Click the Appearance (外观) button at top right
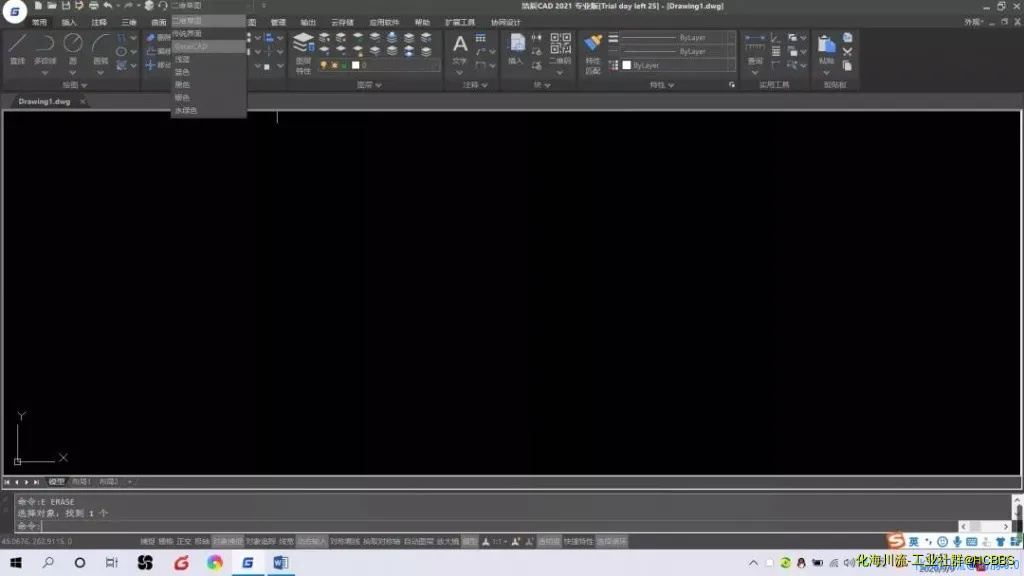 973,22
